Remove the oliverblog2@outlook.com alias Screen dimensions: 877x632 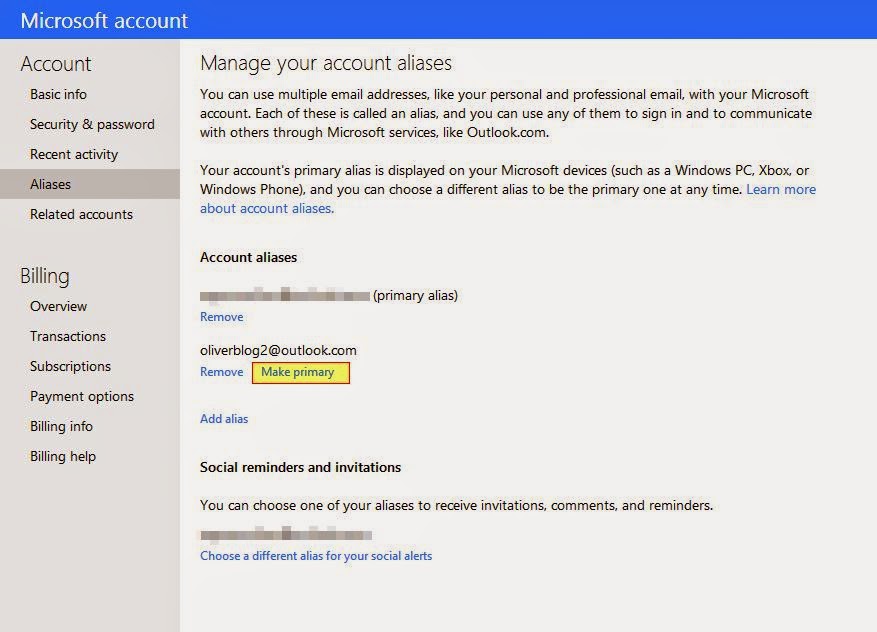(x=221, y=372)
